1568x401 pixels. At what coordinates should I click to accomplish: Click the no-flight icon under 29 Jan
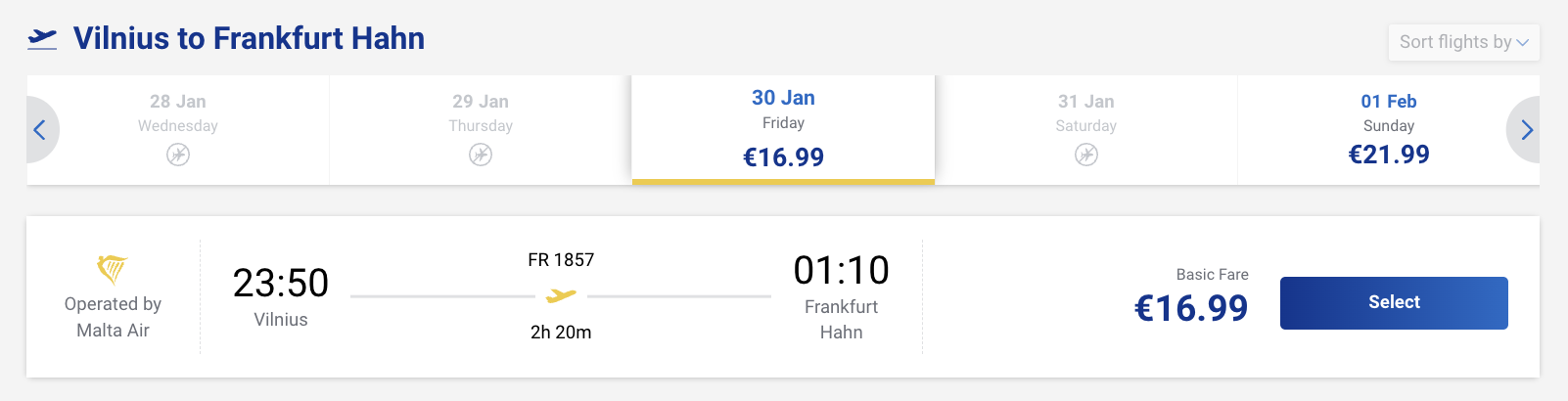click(481, 155)
